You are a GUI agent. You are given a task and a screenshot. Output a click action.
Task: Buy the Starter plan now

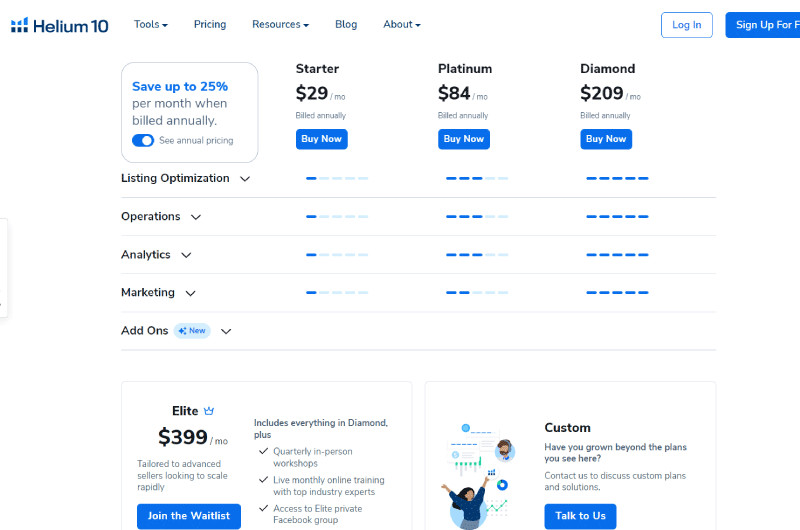tap(321, 139)
